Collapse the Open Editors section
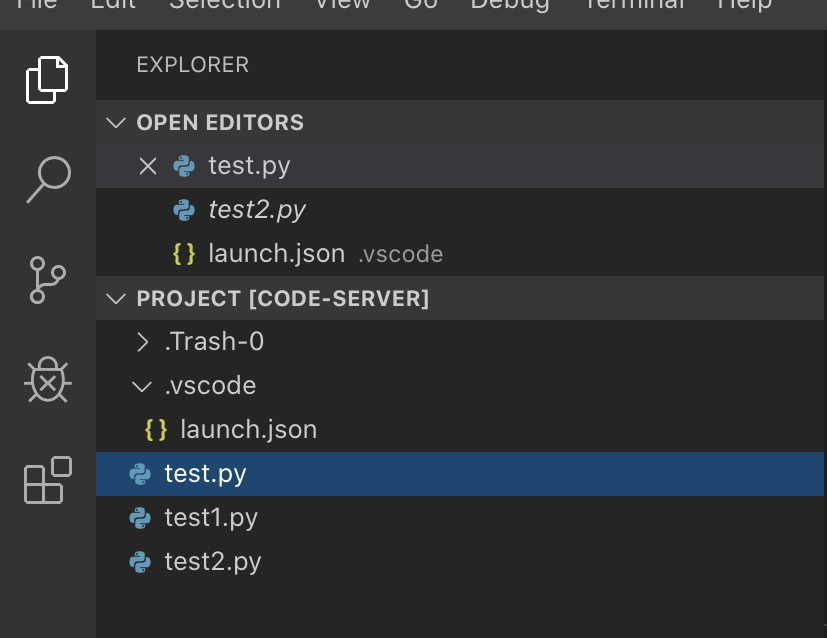Viewport: 827px width, 638px height. (x=118, y=123)
